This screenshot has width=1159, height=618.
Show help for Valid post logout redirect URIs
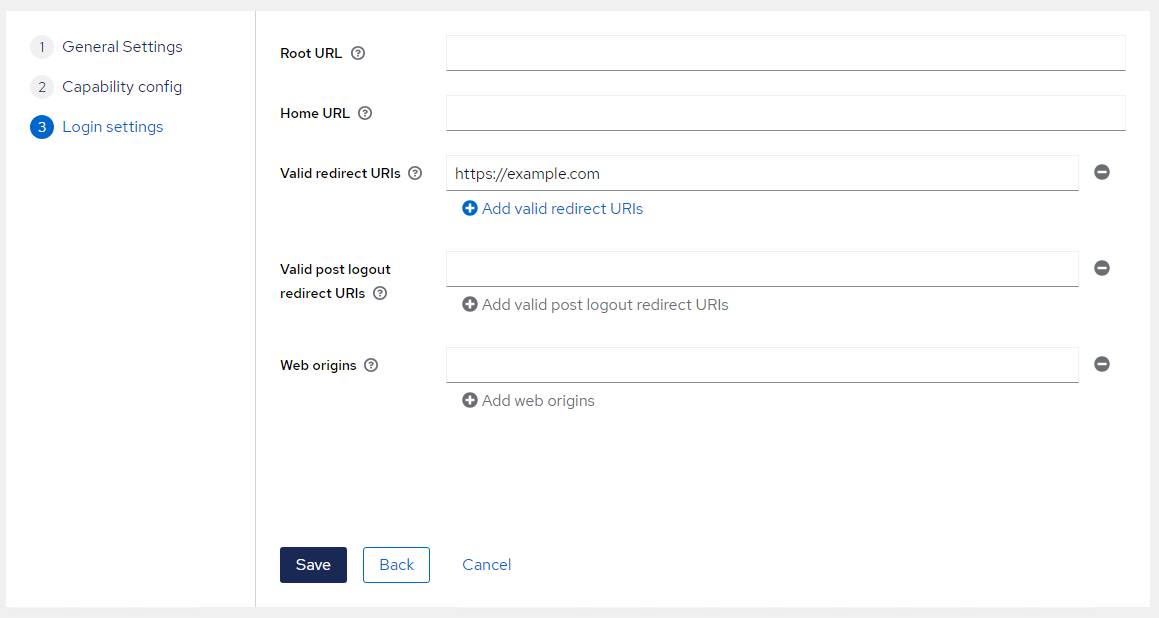380,293
